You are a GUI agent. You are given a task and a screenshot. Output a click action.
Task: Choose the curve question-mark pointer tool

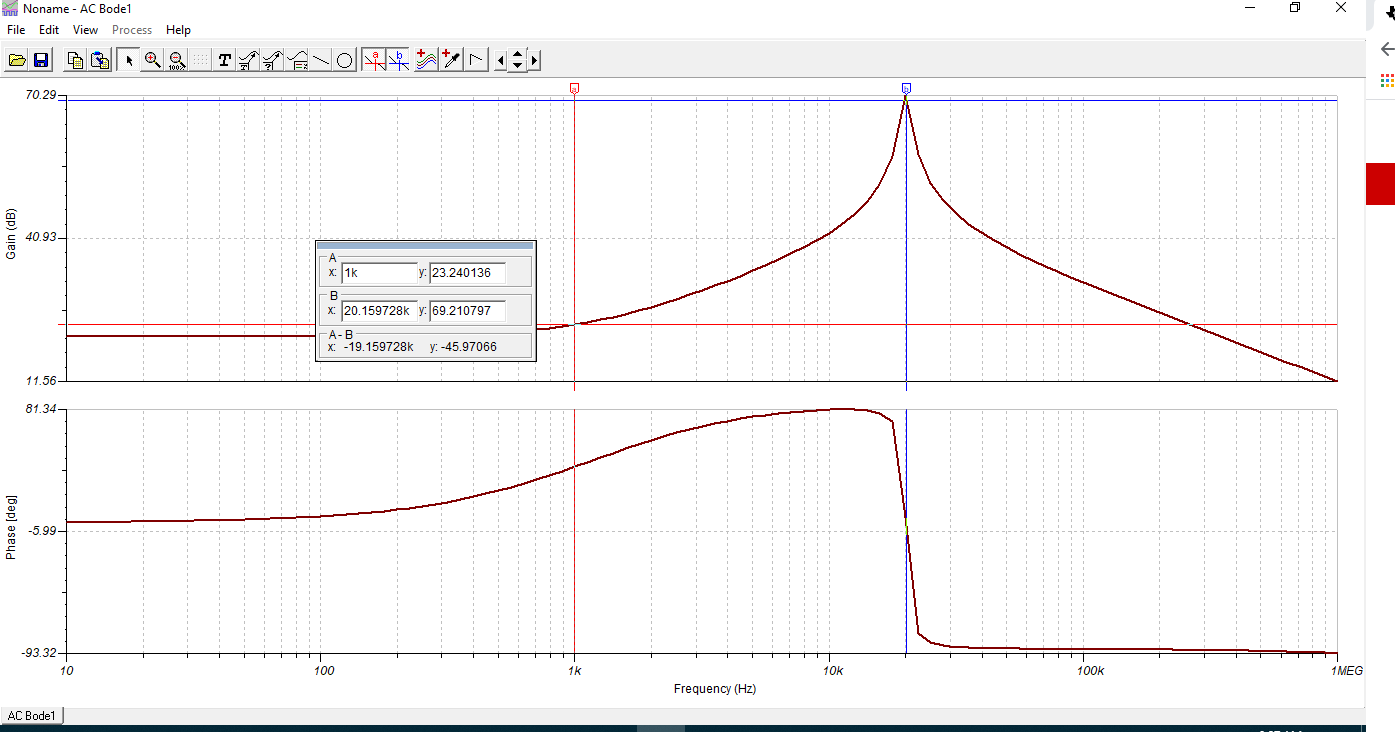(273, 60)
